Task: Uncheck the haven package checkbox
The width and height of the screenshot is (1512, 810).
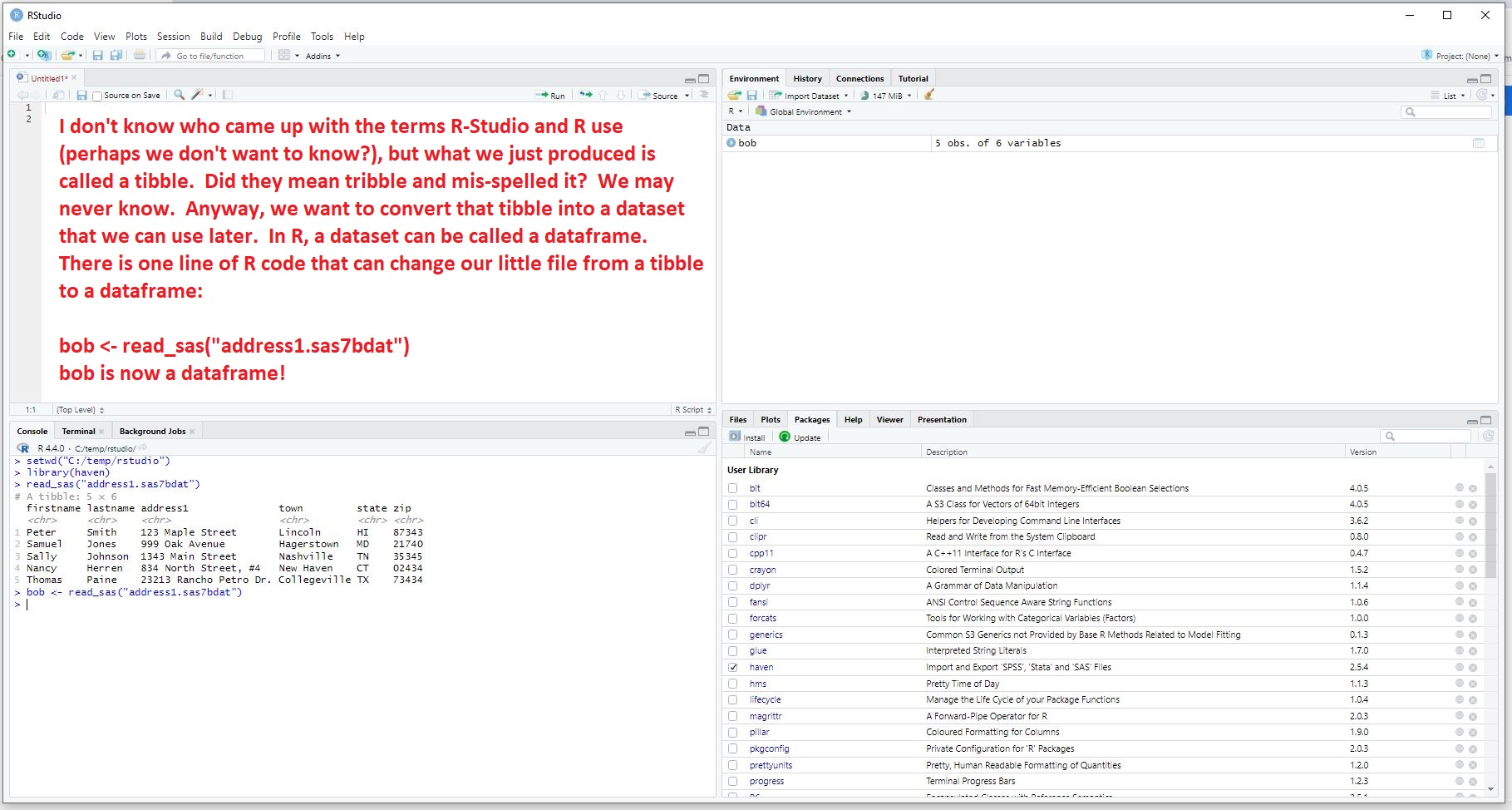Action: (733, 667)
